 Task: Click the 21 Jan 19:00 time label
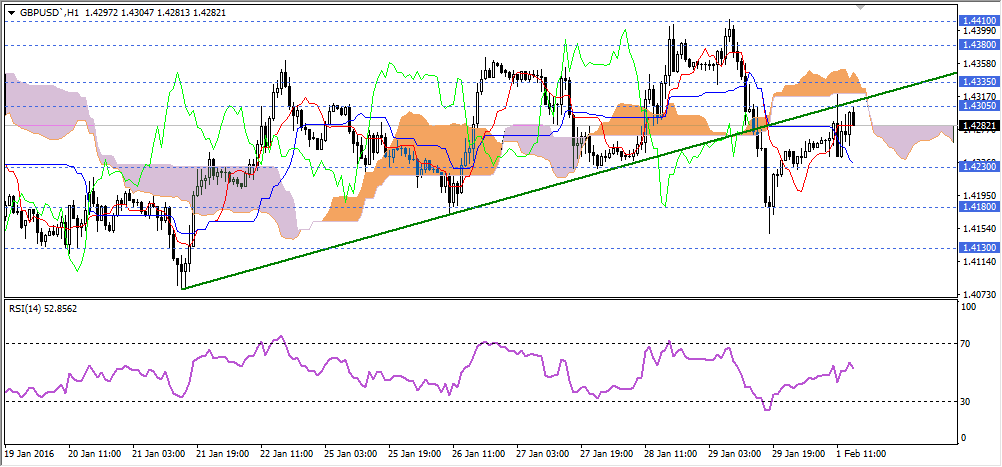(x=222, y=454)
